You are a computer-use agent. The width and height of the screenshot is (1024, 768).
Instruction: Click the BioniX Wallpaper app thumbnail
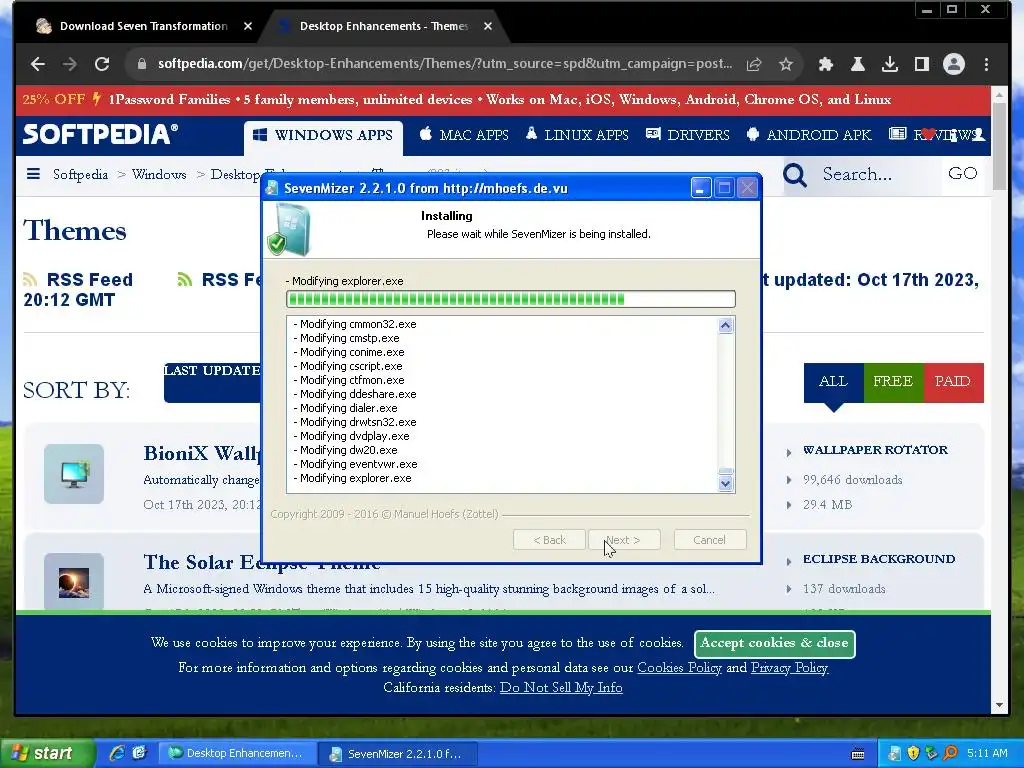(x=74, y=474)
